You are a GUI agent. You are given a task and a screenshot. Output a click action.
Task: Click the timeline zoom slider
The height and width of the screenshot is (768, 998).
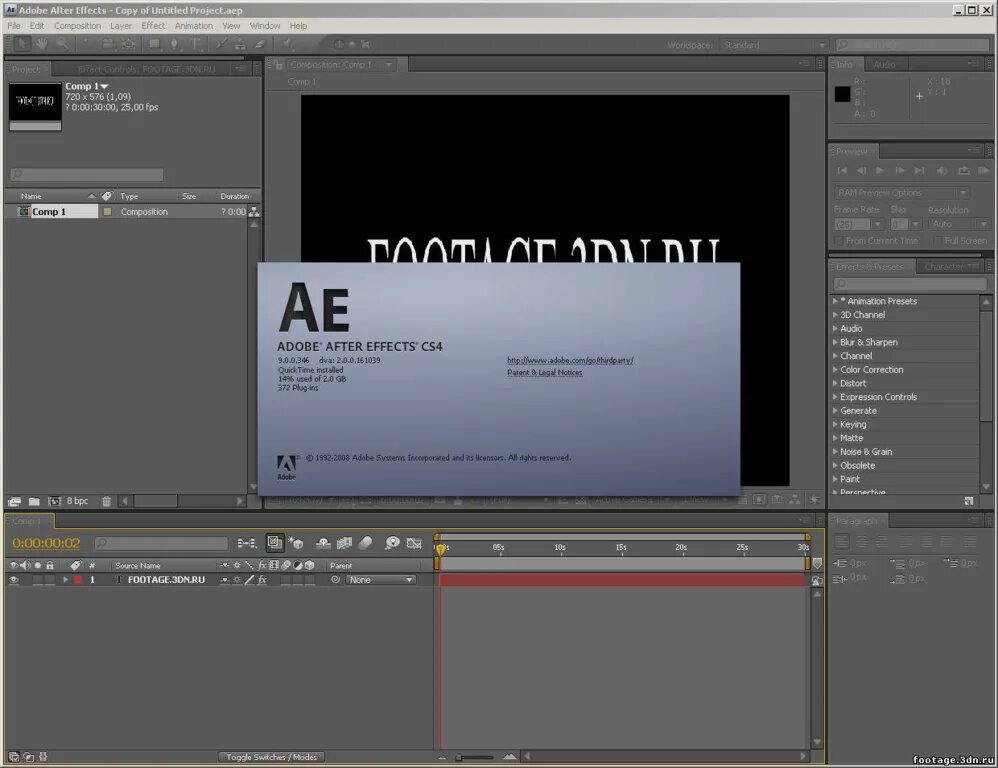[475, 757]
